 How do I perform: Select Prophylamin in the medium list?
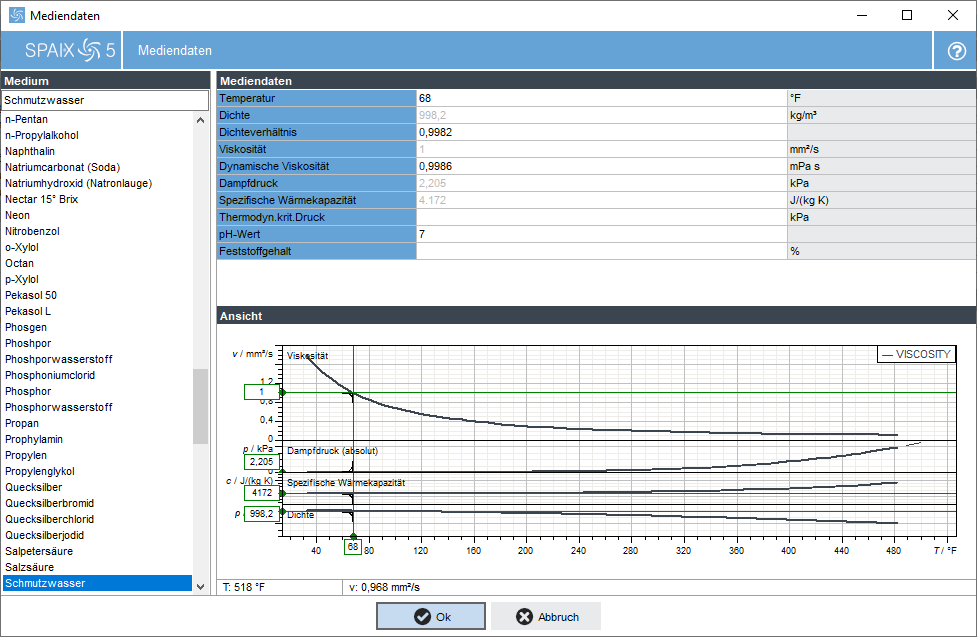[34, 439]
